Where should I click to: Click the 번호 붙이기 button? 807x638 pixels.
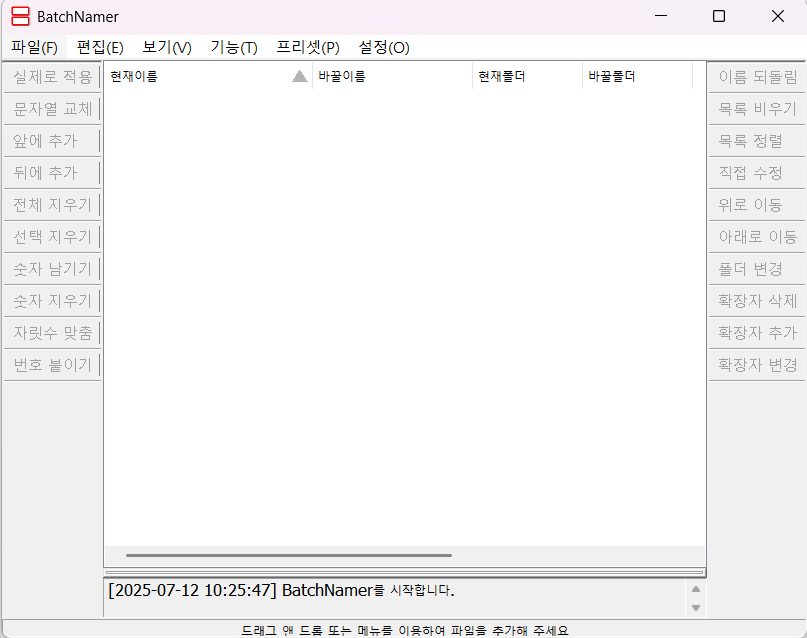coord(52,365)
